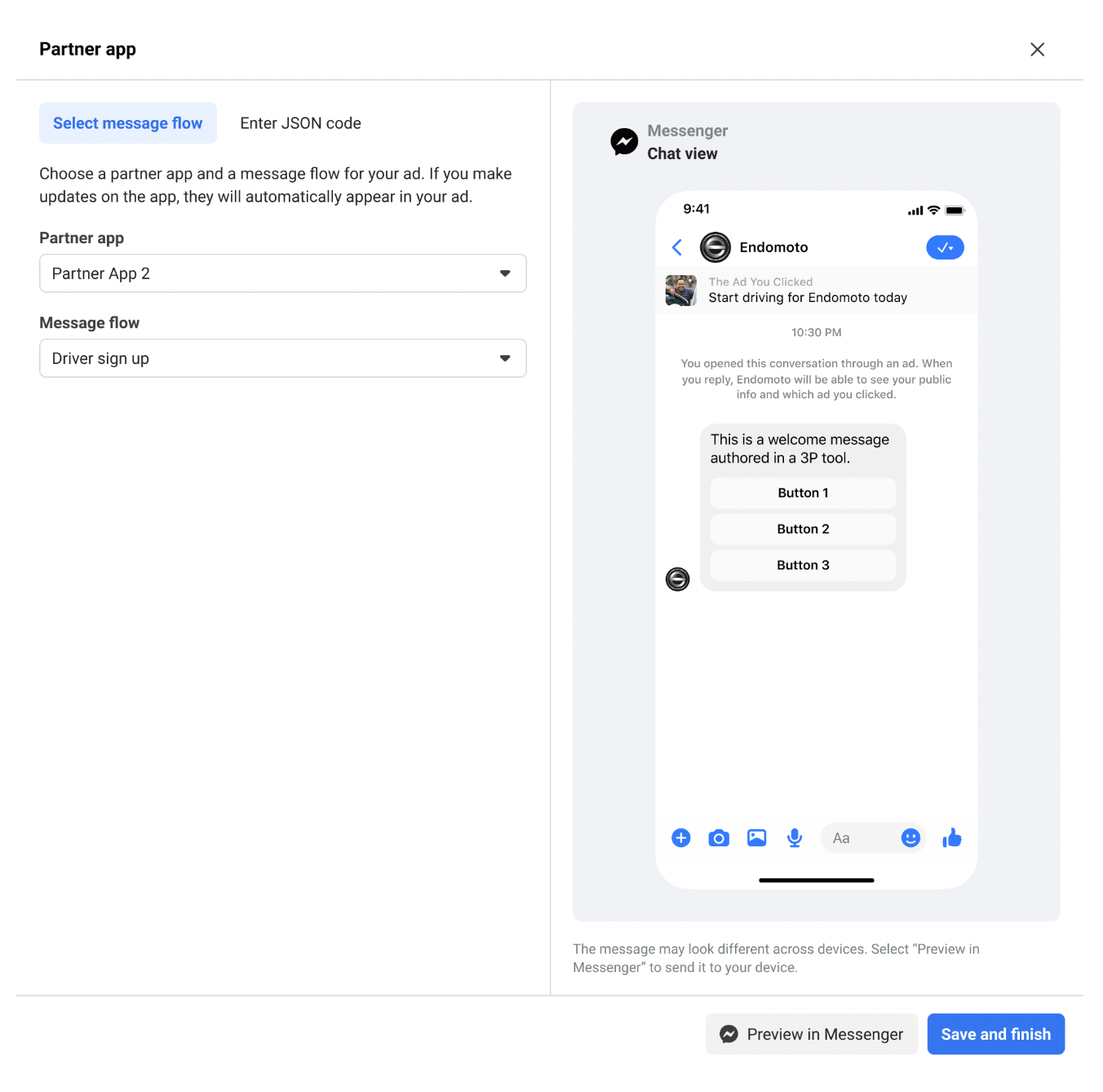The height and width of the screenshot is (1092, 1103).
Task: Click the blue checkmark toggle beside Endomoto
Action: (x=945, y=247)
